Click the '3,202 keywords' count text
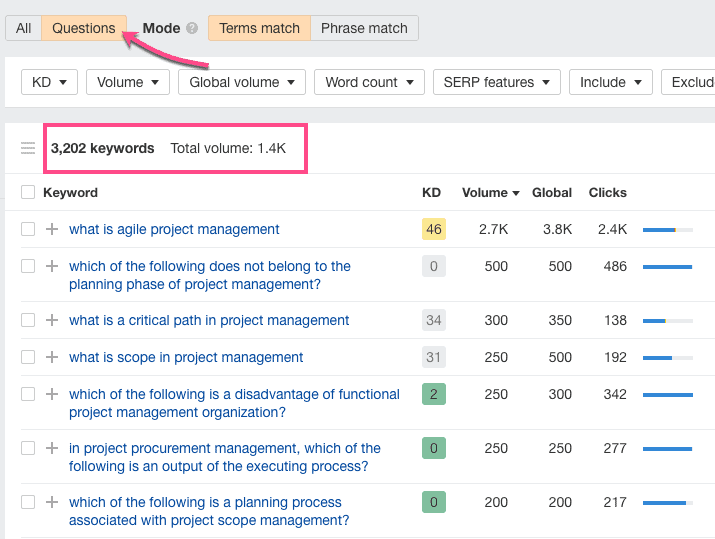This screenshot has height=539, width=715. [103, 148]
